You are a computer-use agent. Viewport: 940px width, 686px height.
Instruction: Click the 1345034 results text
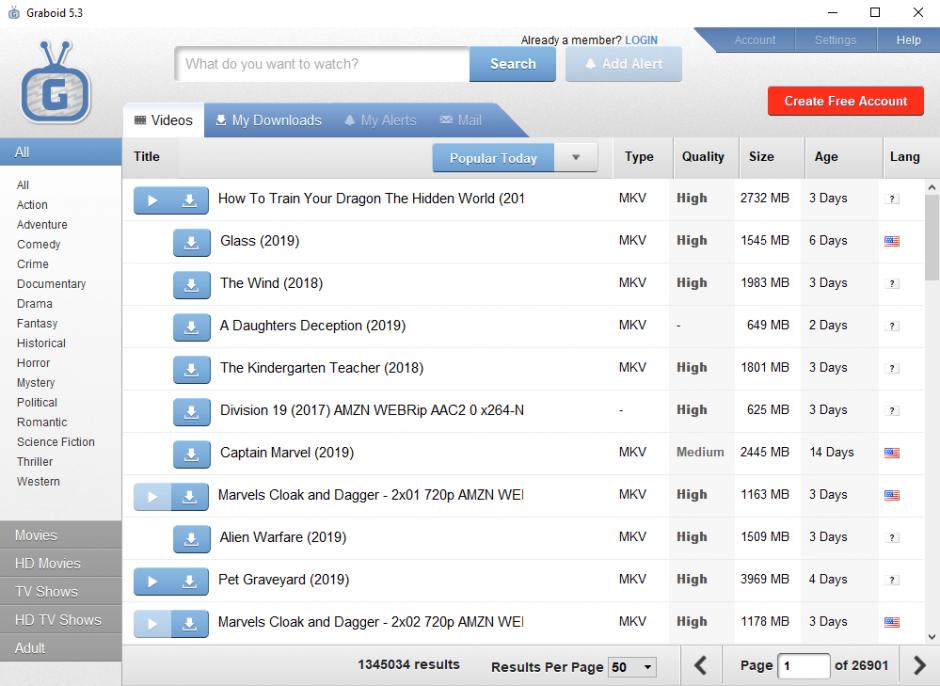tap(409, 664)
